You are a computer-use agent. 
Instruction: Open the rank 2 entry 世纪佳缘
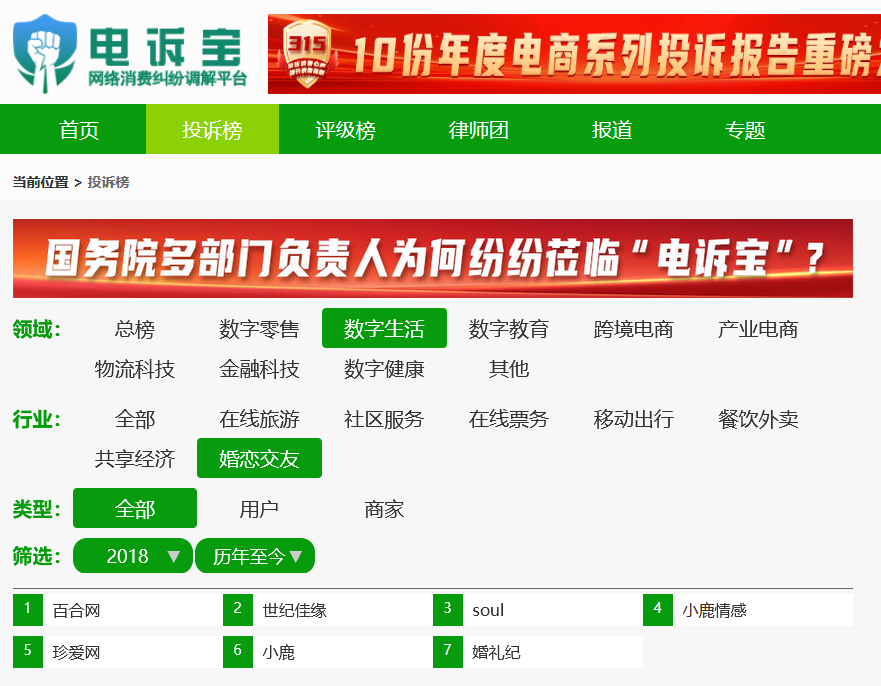328,610
